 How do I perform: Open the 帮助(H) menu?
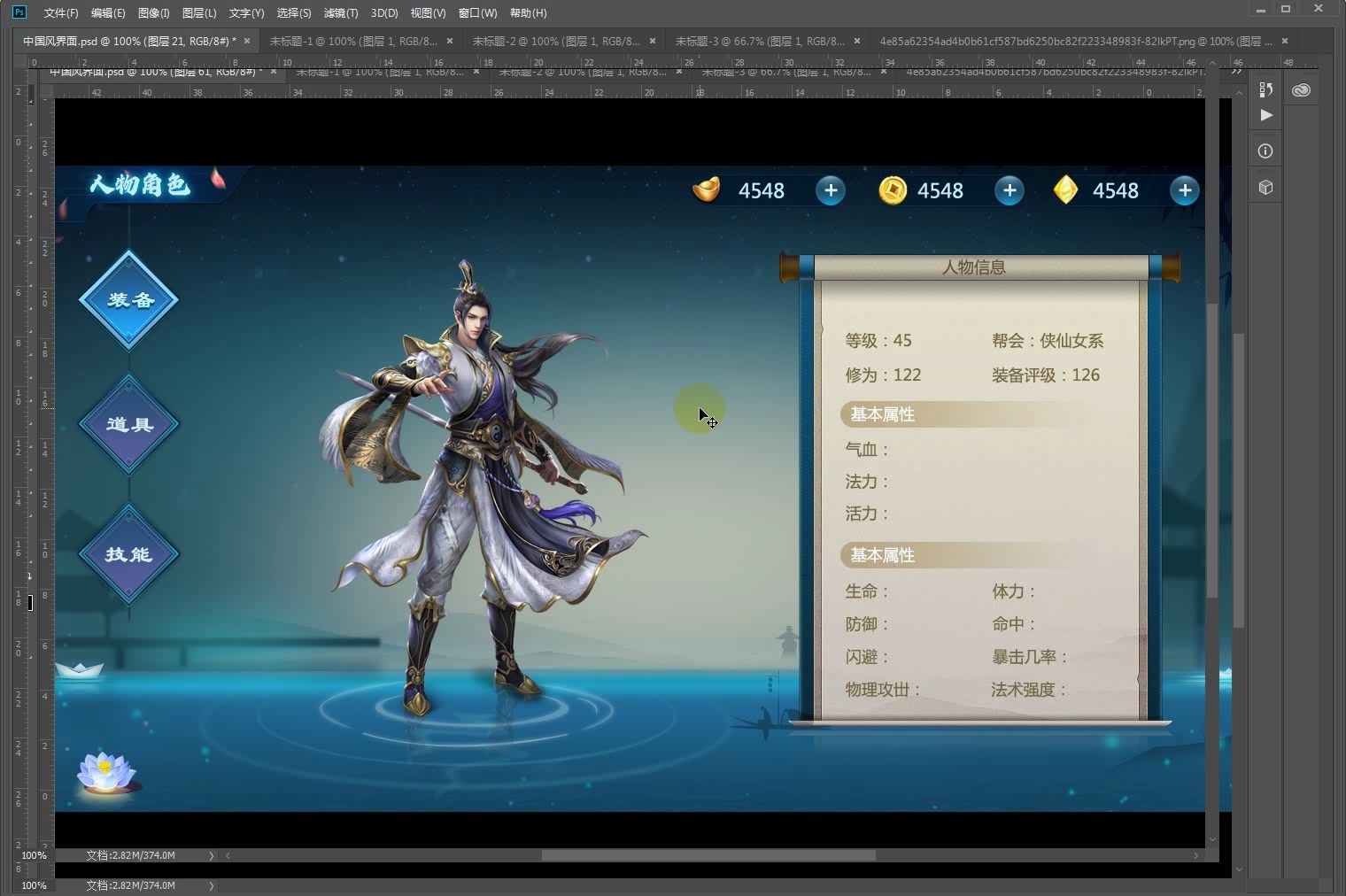click(528, 12)
